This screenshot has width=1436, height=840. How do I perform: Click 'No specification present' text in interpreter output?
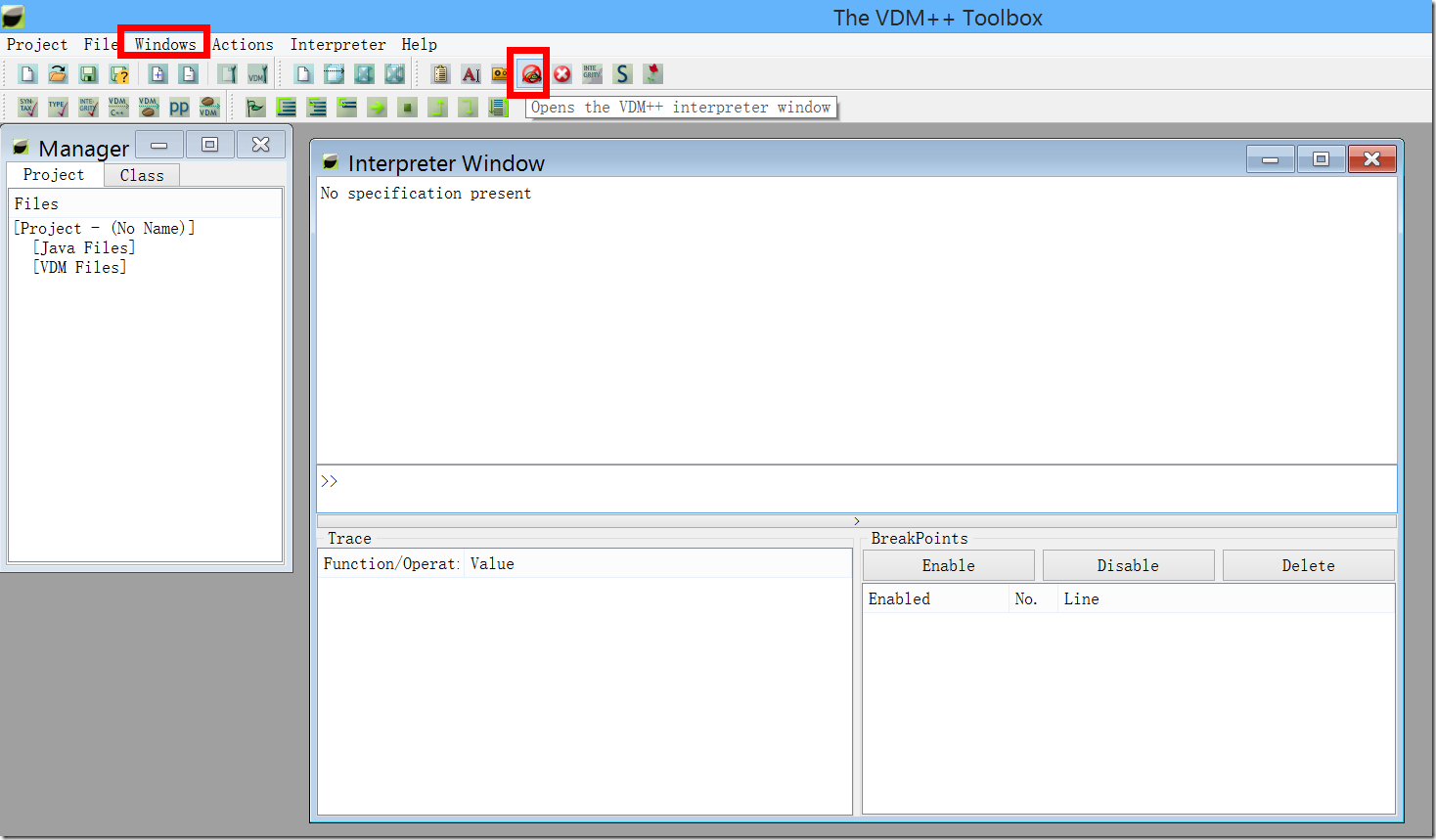pos(426,194)
